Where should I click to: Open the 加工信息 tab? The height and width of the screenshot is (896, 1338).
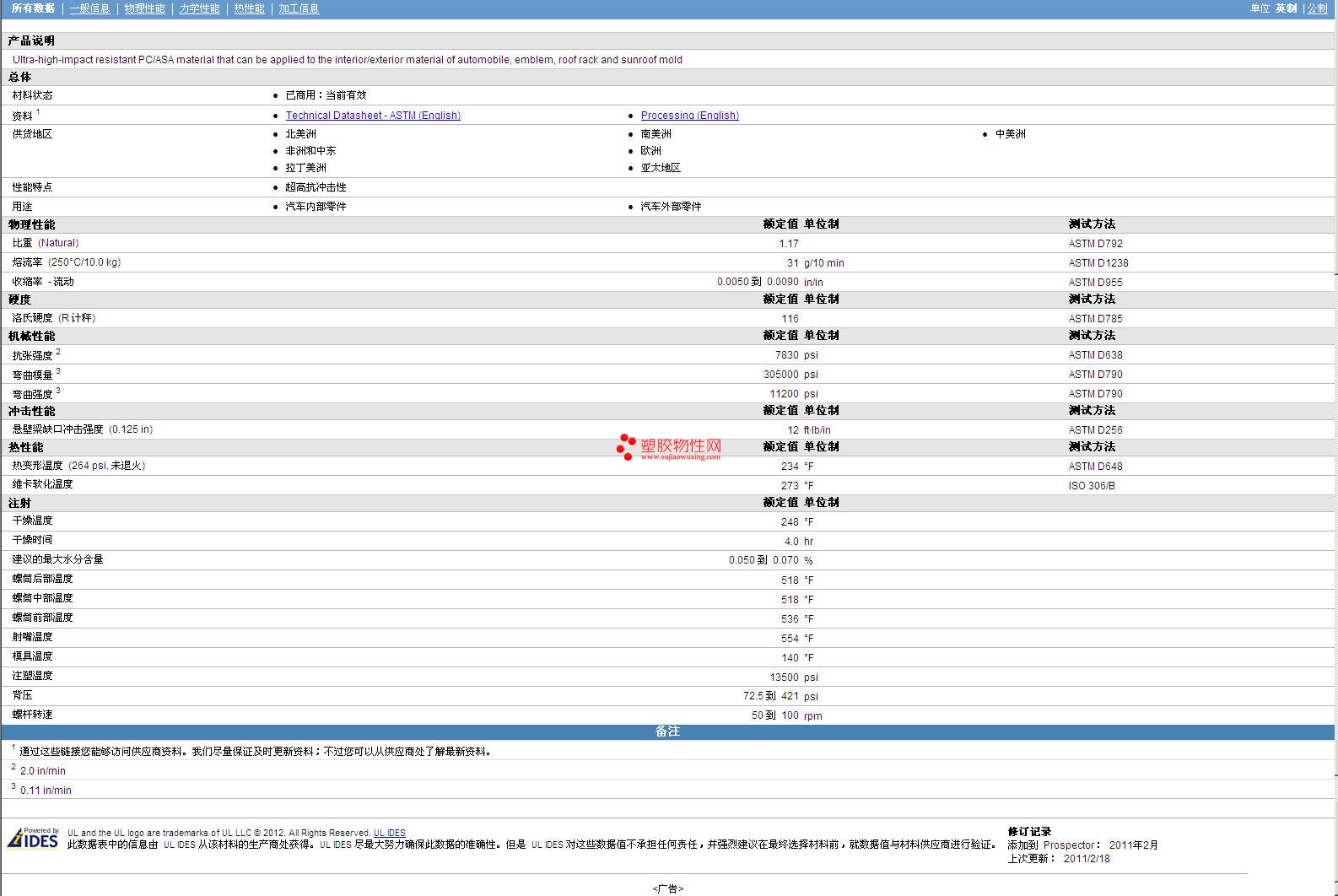[299, 8]
